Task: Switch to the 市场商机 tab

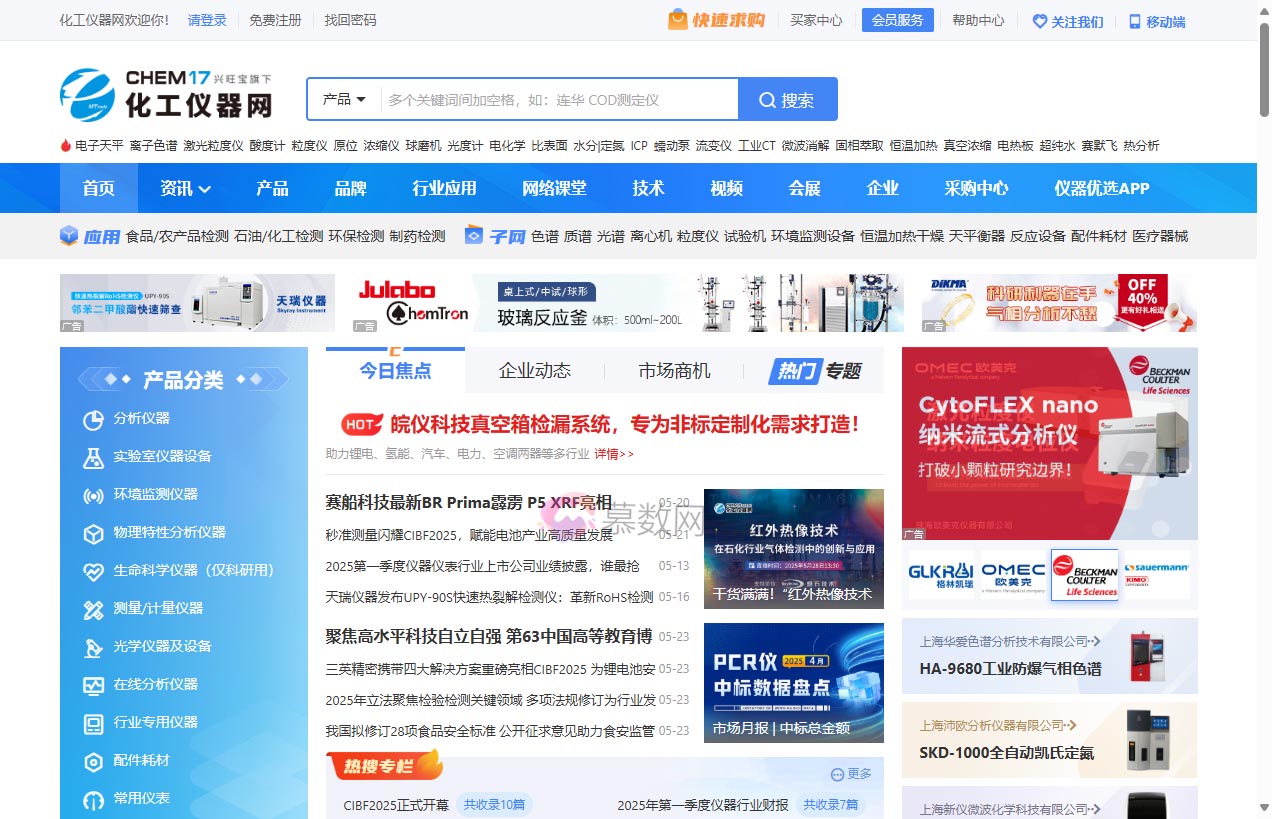Action: (x=673, y=370)
